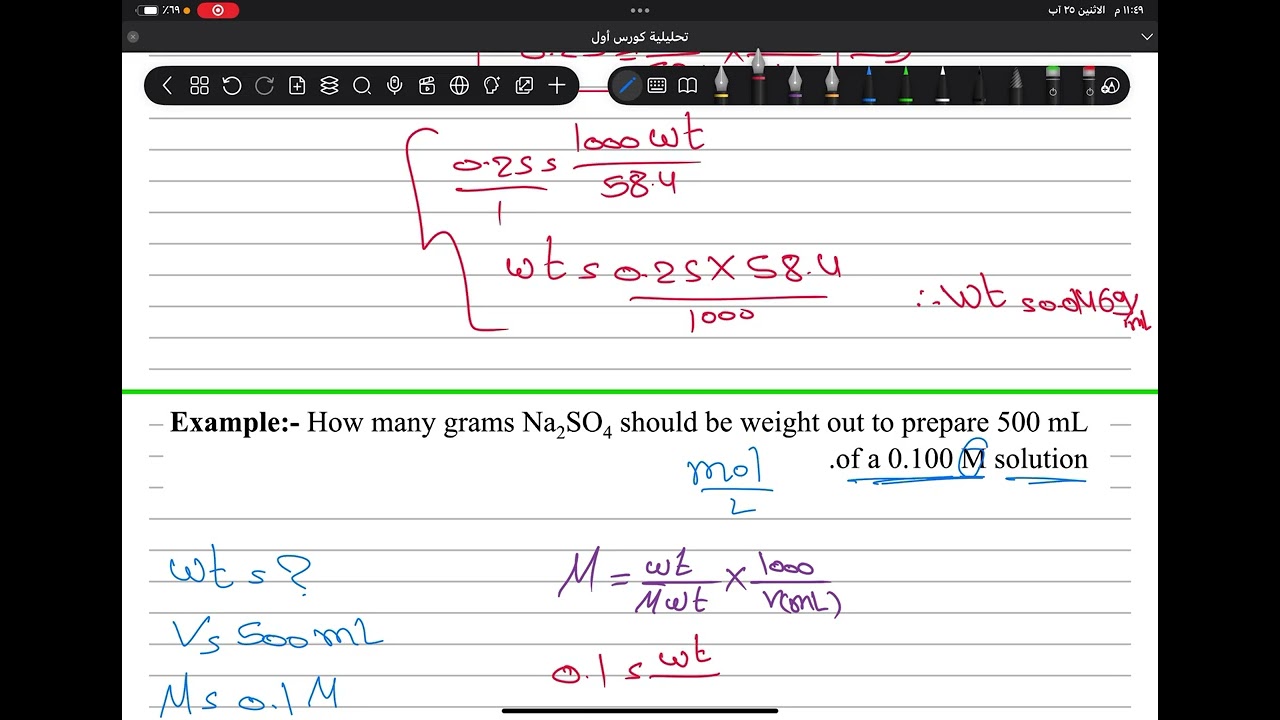Switch to the open book reading mode

coord(688,86)
